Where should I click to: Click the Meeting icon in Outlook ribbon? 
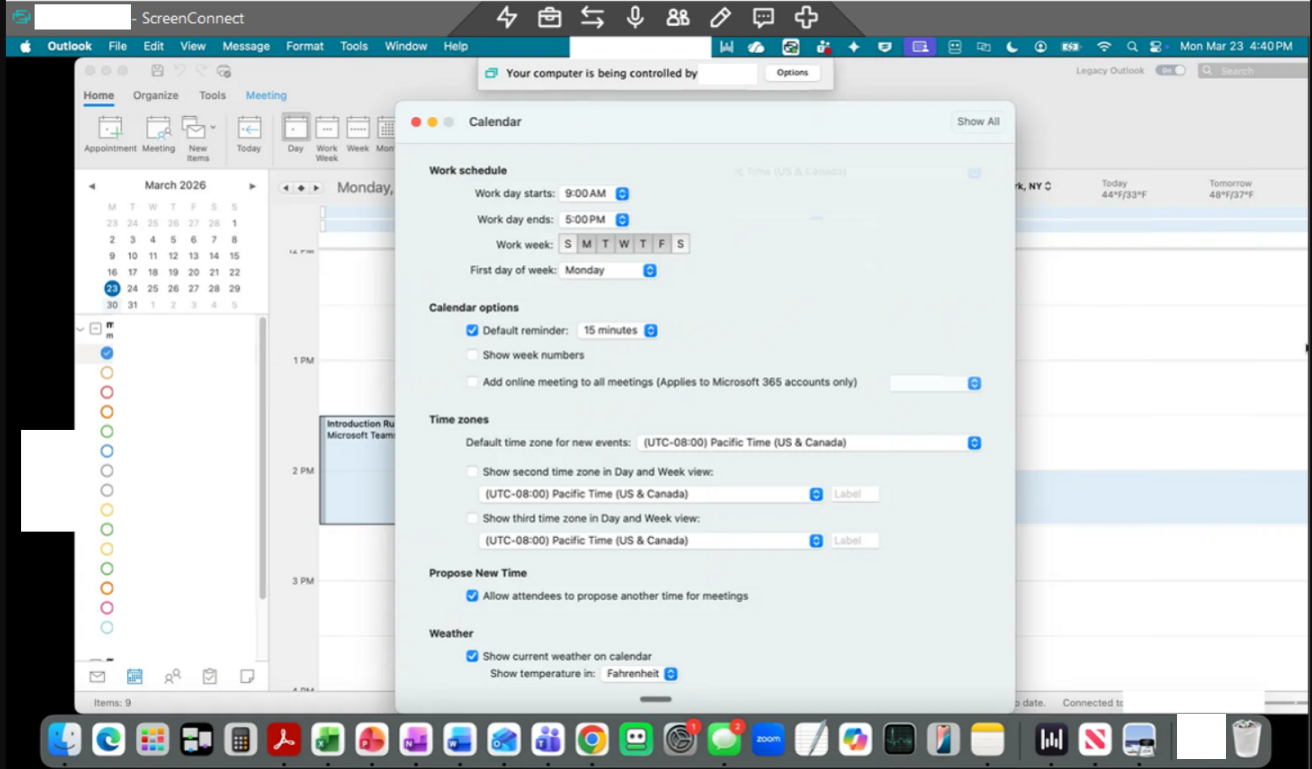[x=158, y=134]
